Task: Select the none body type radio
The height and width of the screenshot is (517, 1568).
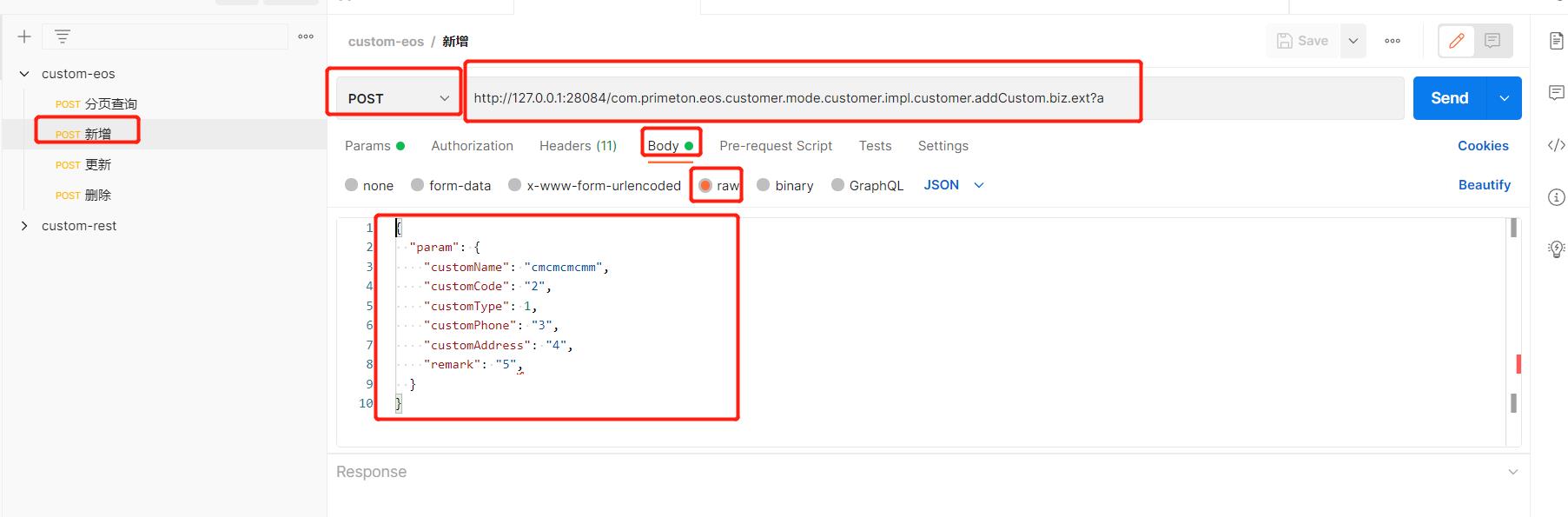Action: 352,185
